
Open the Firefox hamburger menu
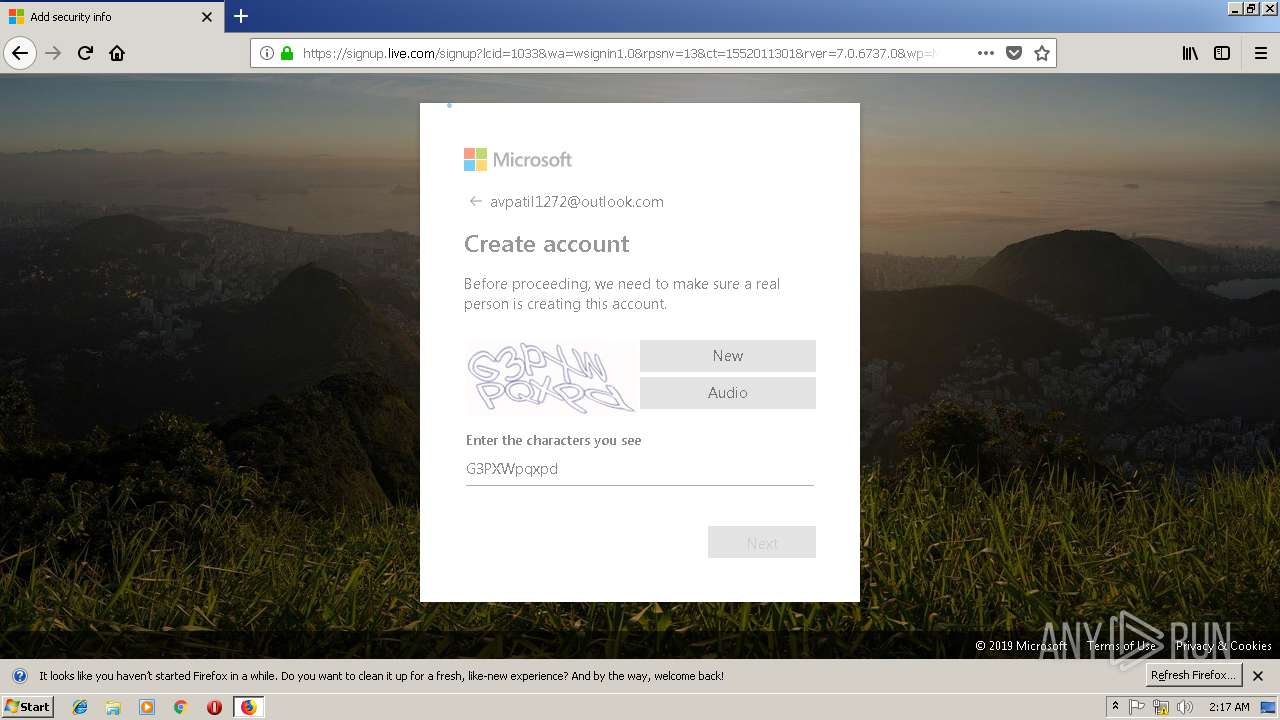1260,53
